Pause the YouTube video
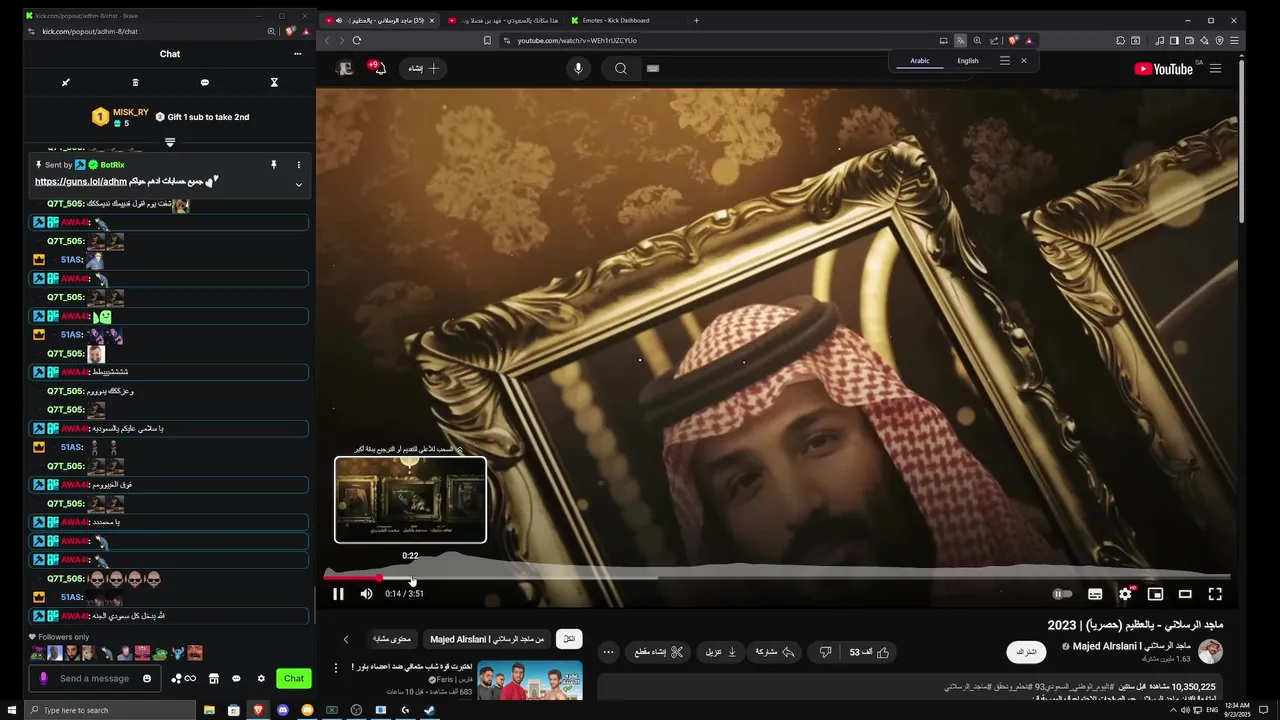 pyautogui.click(x=338, y=594)
